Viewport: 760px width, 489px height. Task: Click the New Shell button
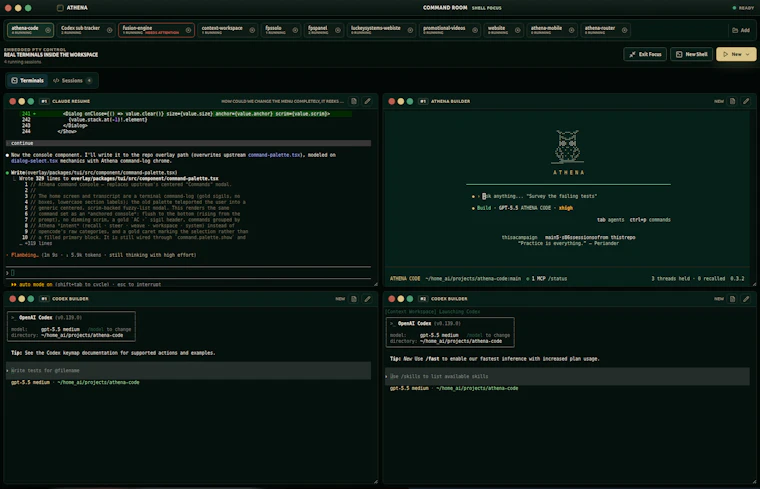click(692, 54)
